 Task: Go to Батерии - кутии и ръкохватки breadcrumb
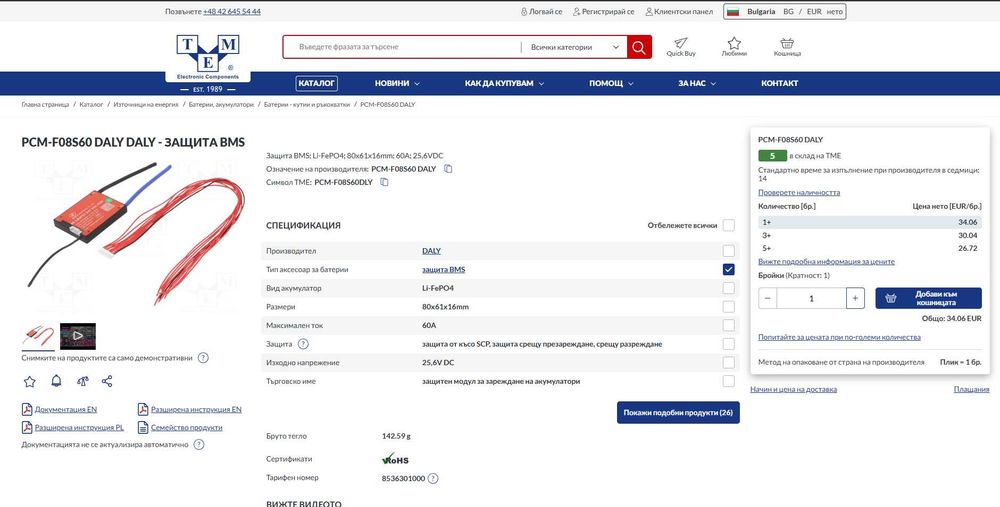click(x=307, y=104)
